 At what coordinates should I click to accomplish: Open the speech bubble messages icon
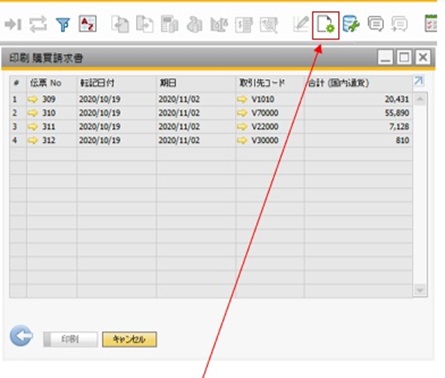pos(376,24)
